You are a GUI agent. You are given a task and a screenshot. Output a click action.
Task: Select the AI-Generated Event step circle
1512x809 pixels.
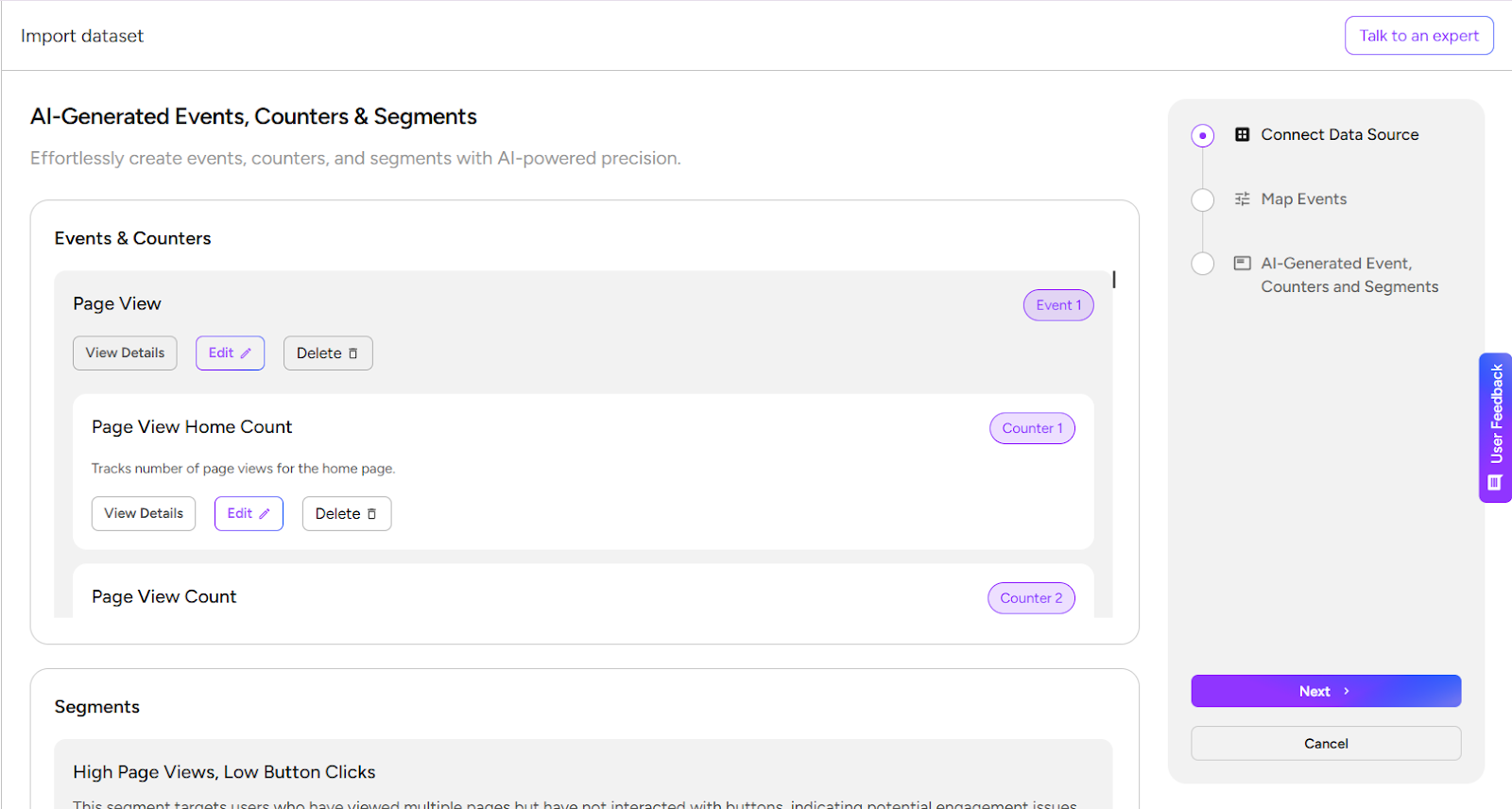1203,264
